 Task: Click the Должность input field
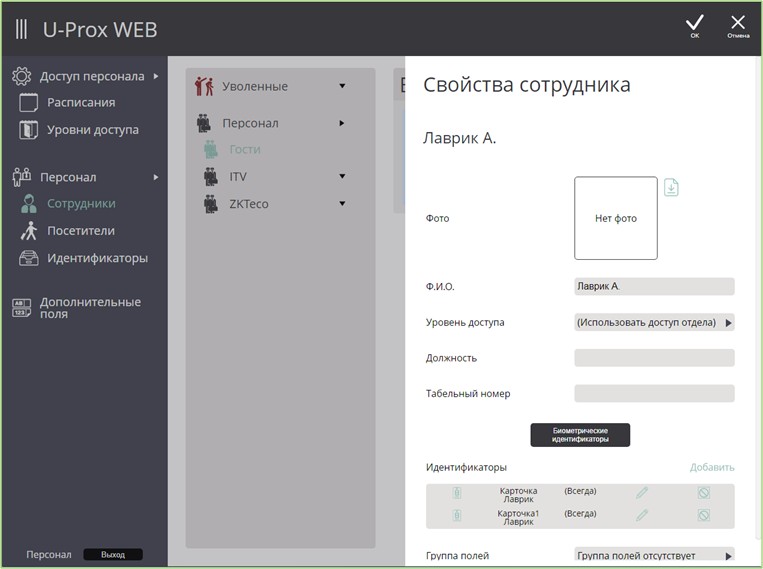tap(654, 358)
